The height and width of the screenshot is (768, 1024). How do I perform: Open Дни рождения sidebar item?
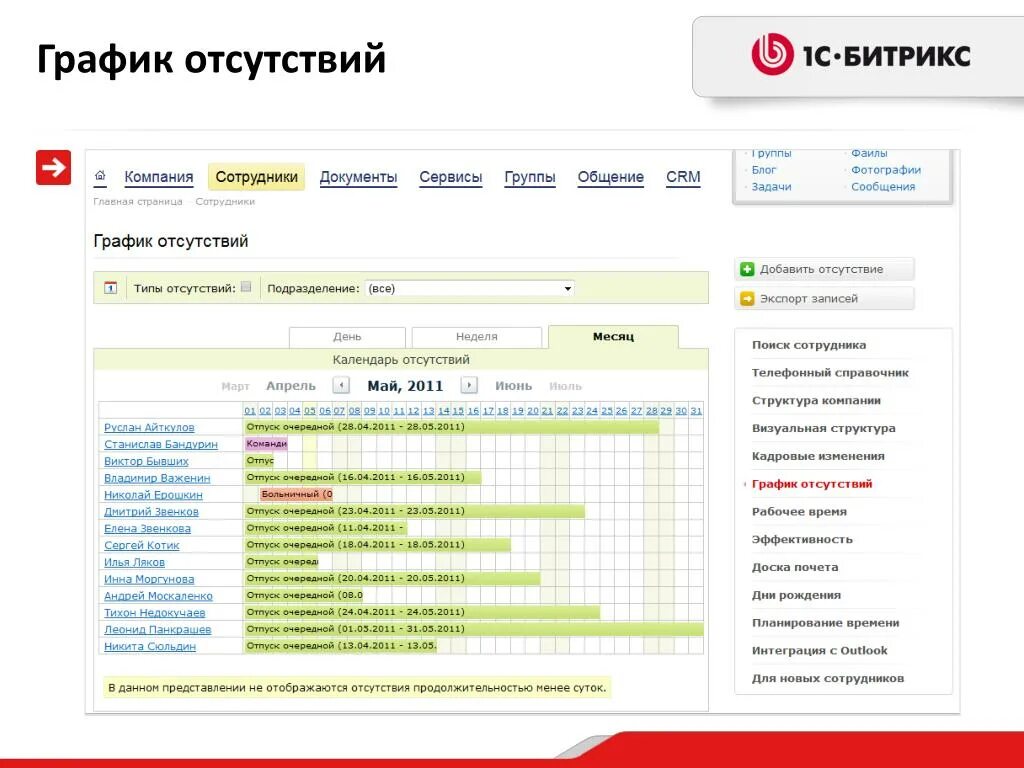click(x=796, y=595)
